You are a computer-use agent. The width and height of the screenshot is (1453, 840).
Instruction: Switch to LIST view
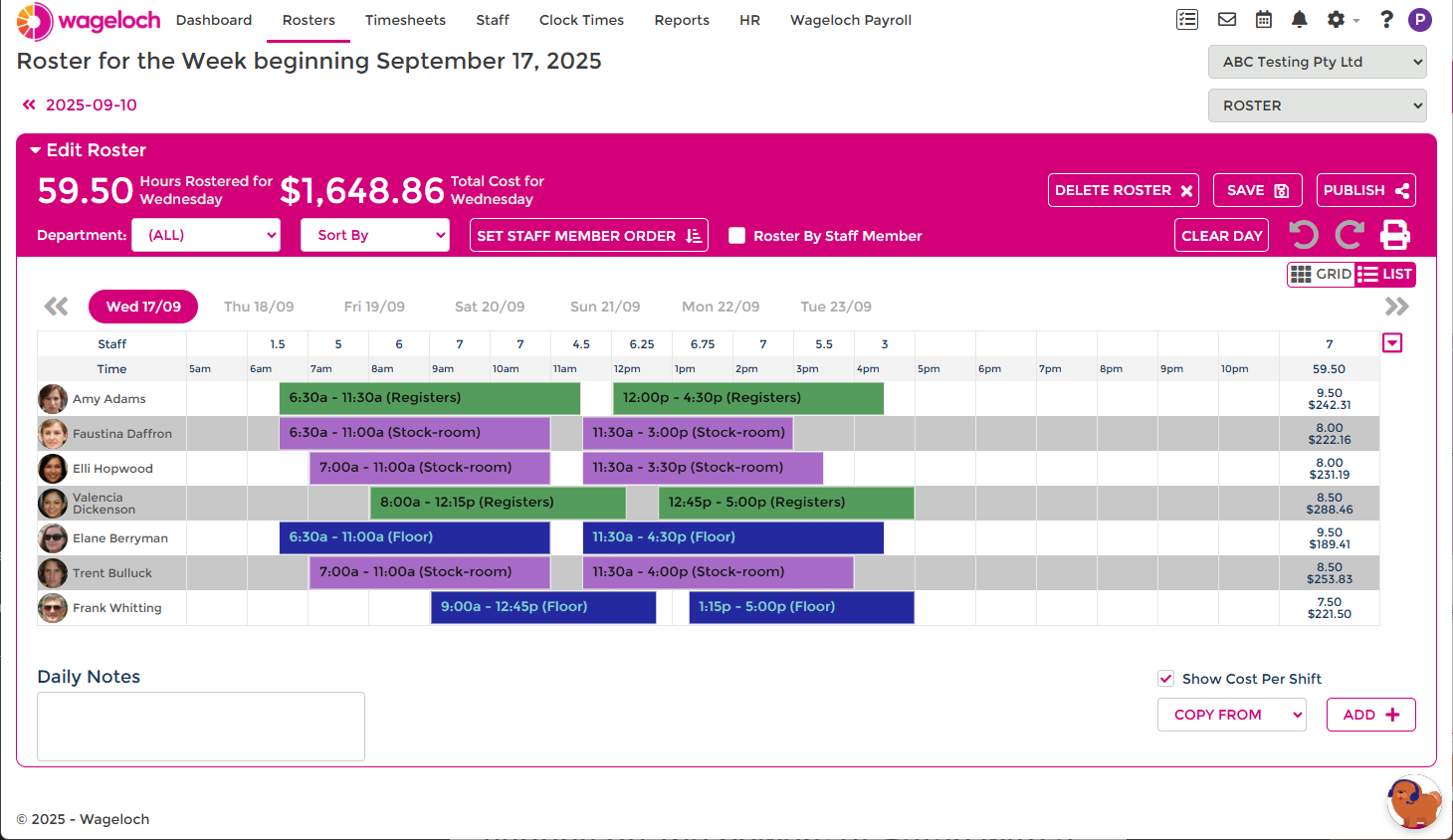tap(1385, 275)
